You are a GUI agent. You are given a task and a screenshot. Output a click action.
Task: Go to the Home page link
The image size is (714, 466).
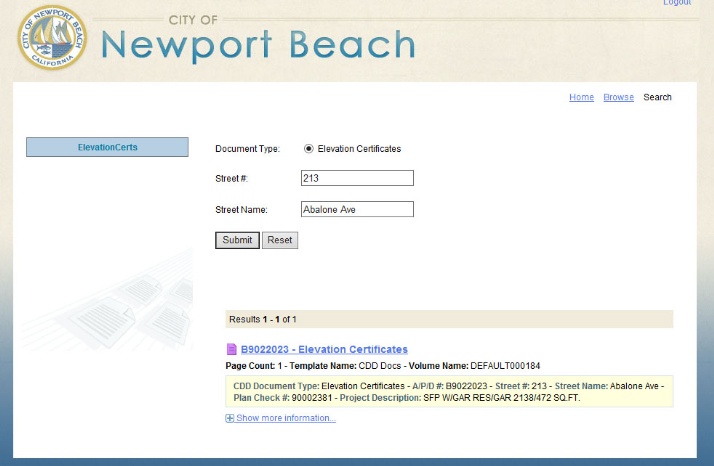click(x=581, y=97)
